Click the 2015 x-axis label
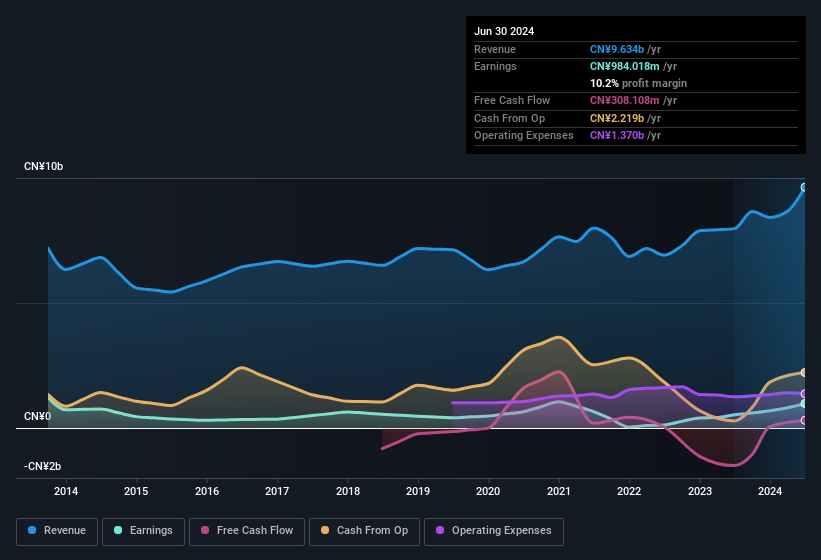Screen dimensions: 821x560 click(136, 491)
